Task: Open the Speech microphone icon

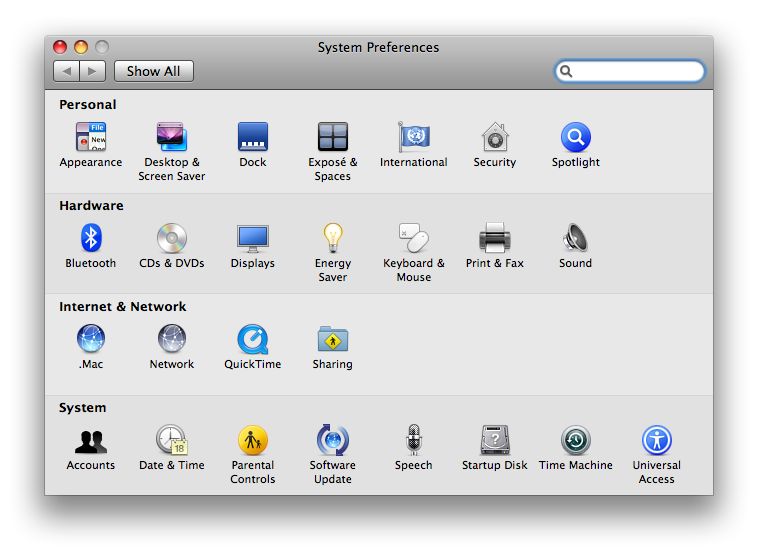Action: coord(414,439)
